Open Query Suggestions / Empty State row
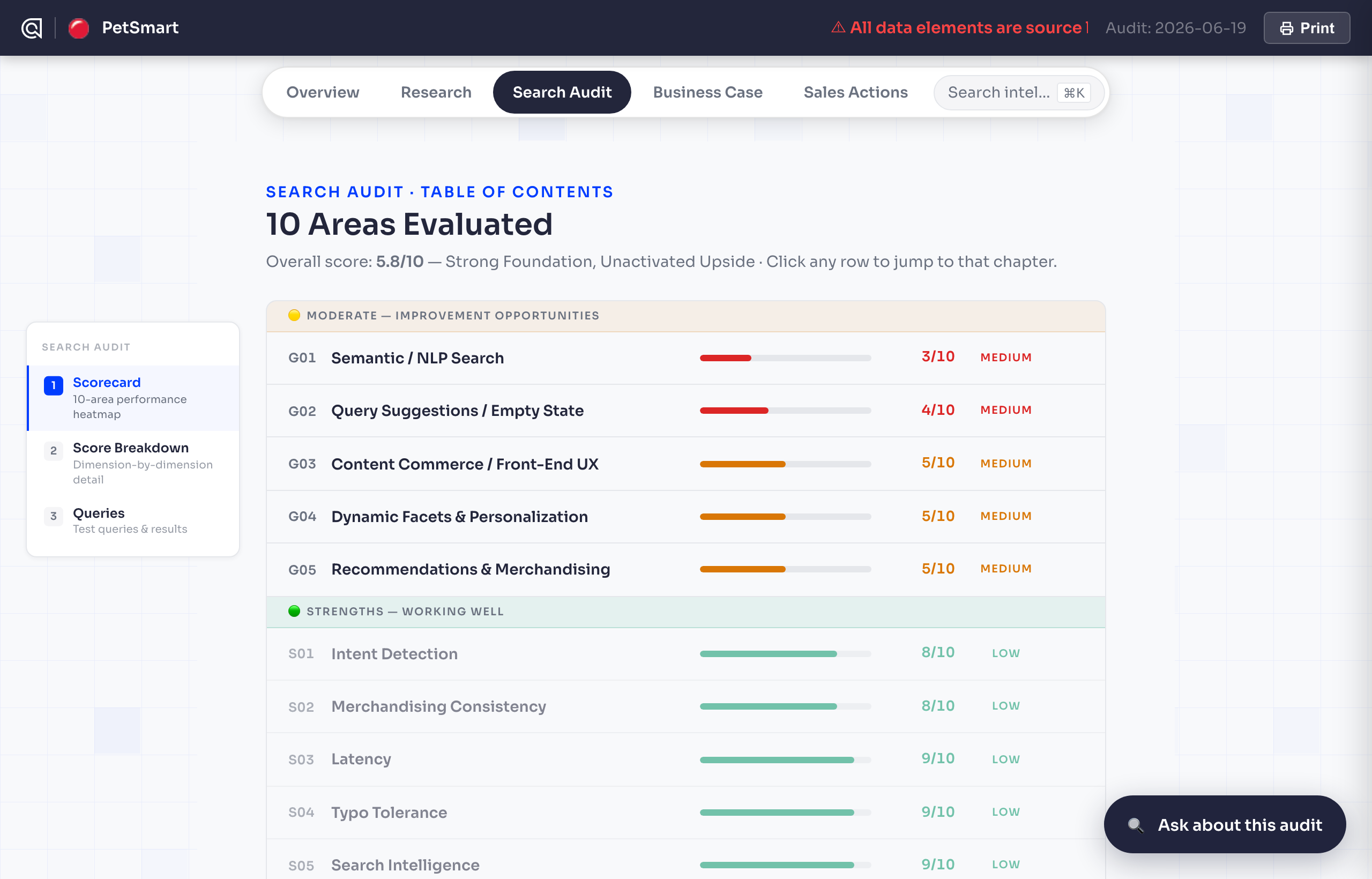This screenshot has width=1372, height=879. pos(685,411)
